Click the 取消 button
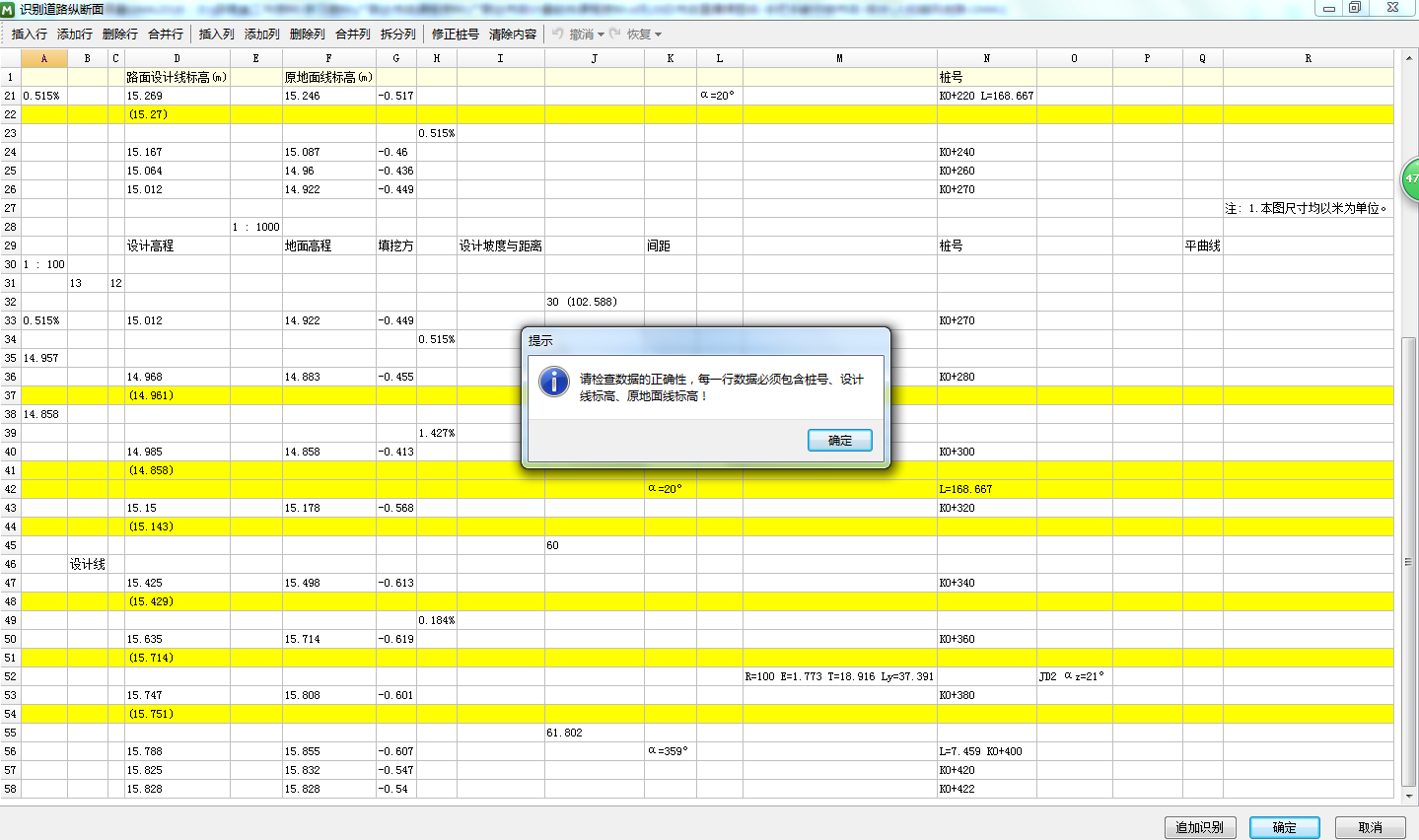1419x840 pixels. [1370, 827]
